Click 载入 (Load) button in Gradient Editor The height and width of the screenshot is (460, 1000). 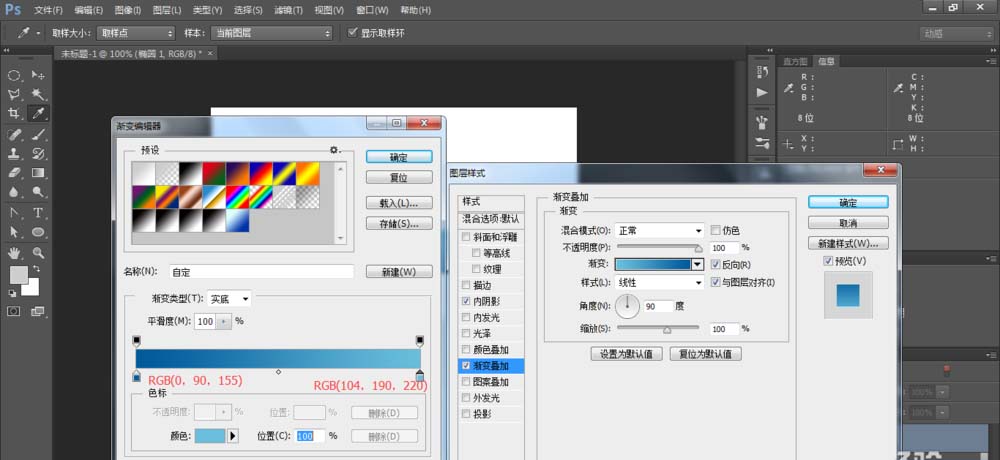tap(399, 203)
